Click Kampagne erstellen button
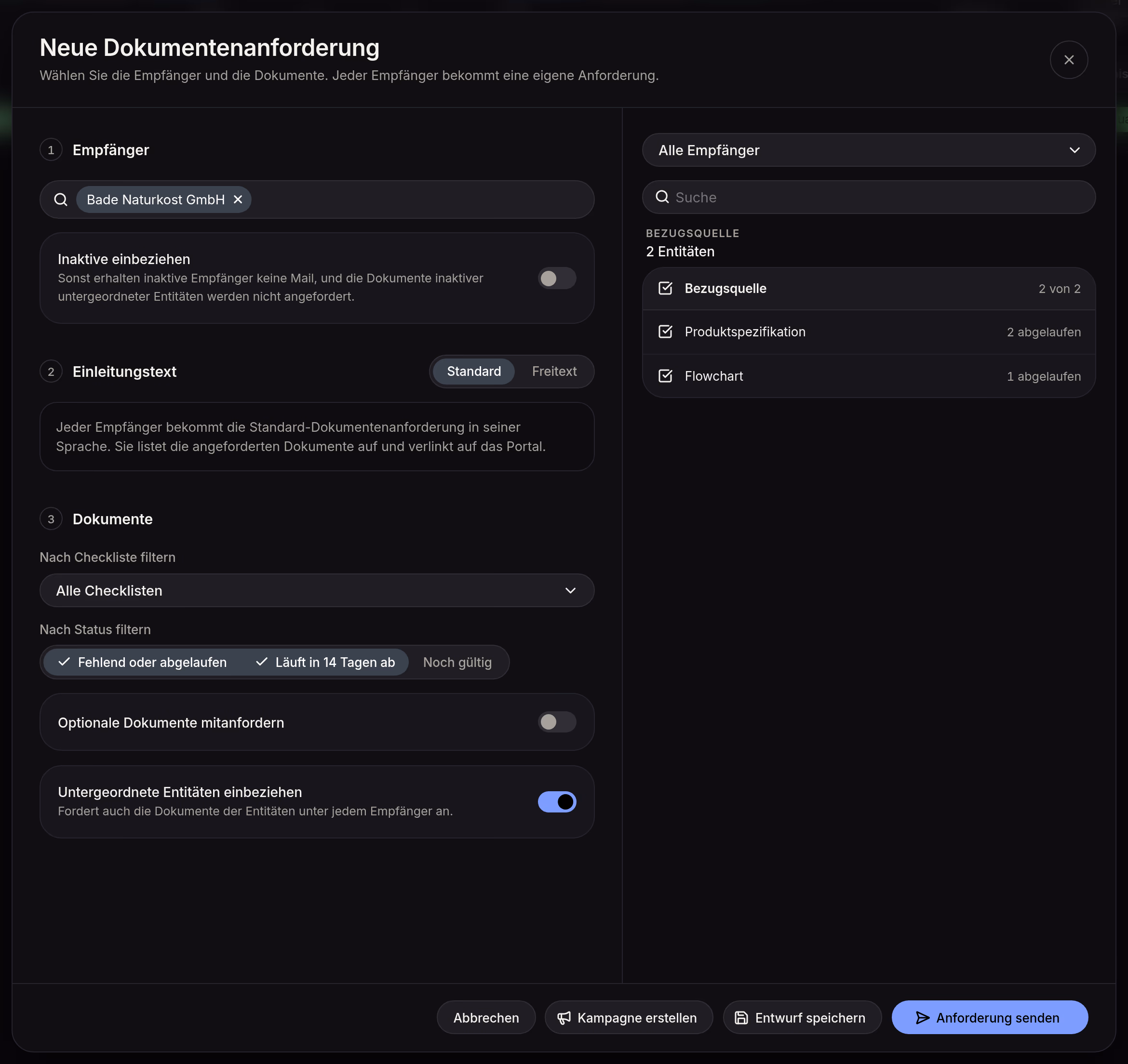The width and height of the screenshot is (1128, 1064). coord(628,1017)
